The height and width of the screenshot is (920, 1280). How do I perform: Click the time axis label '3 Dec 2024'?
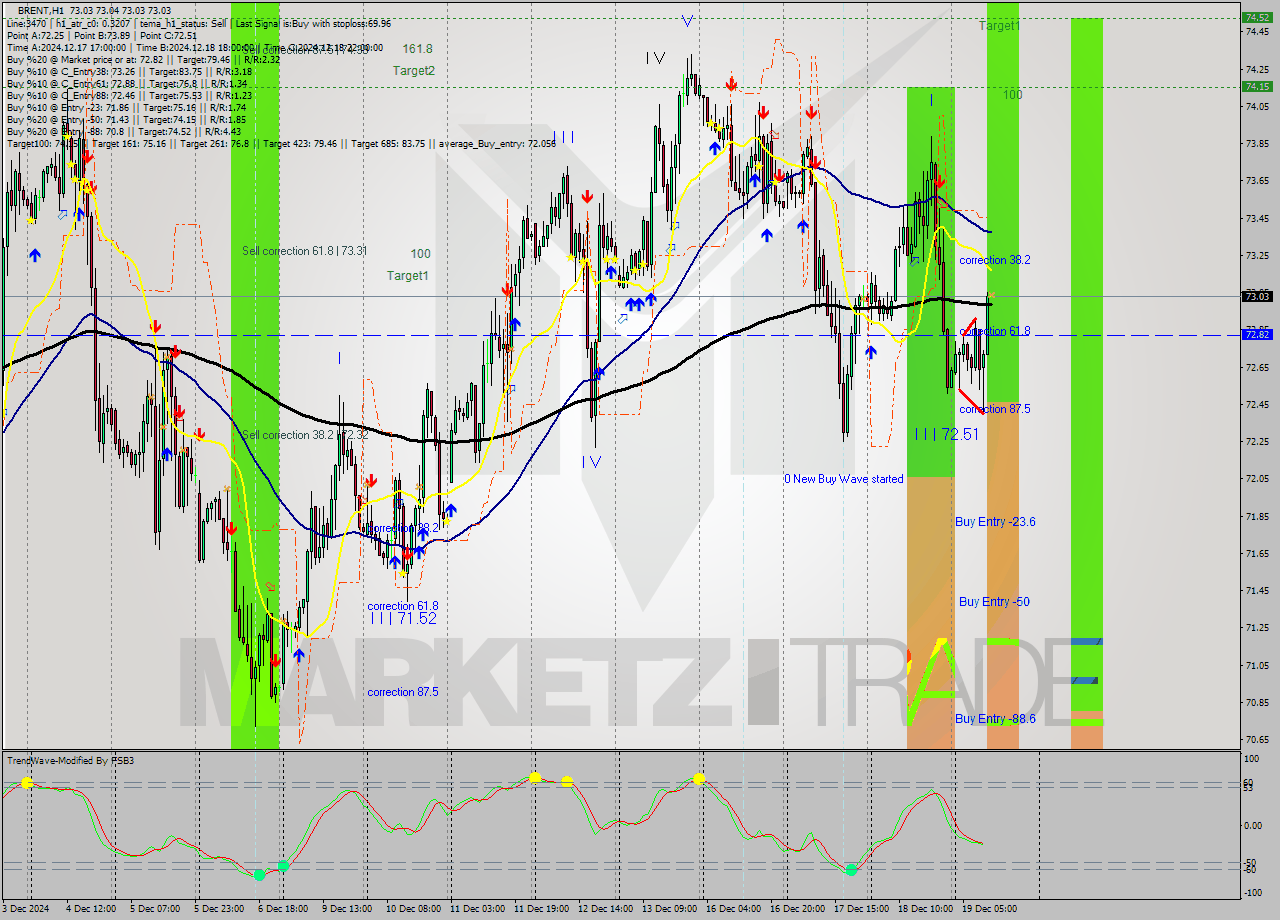(x=26, y=909)
